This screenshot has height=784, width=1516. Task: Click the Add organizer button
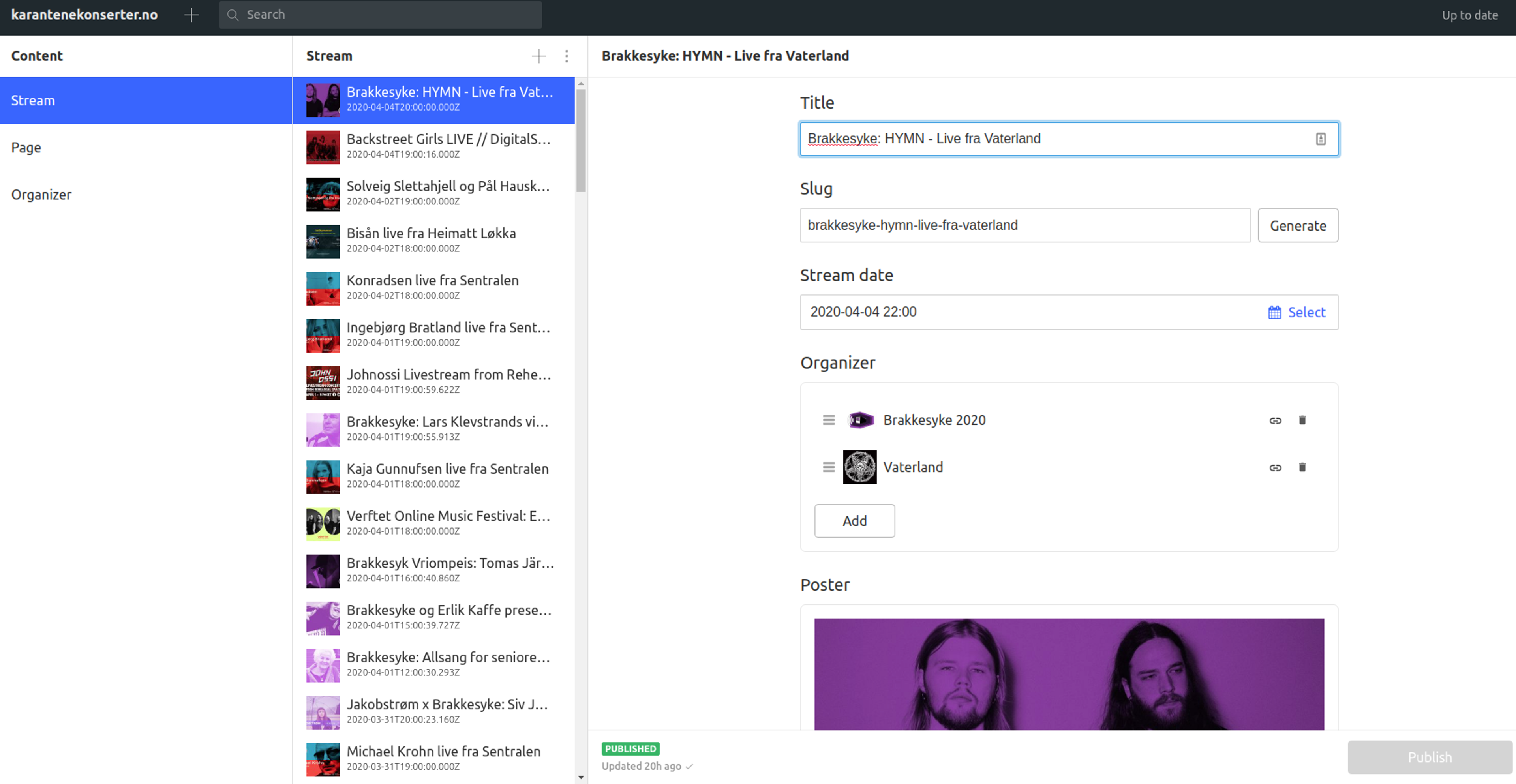coord(854,521)
